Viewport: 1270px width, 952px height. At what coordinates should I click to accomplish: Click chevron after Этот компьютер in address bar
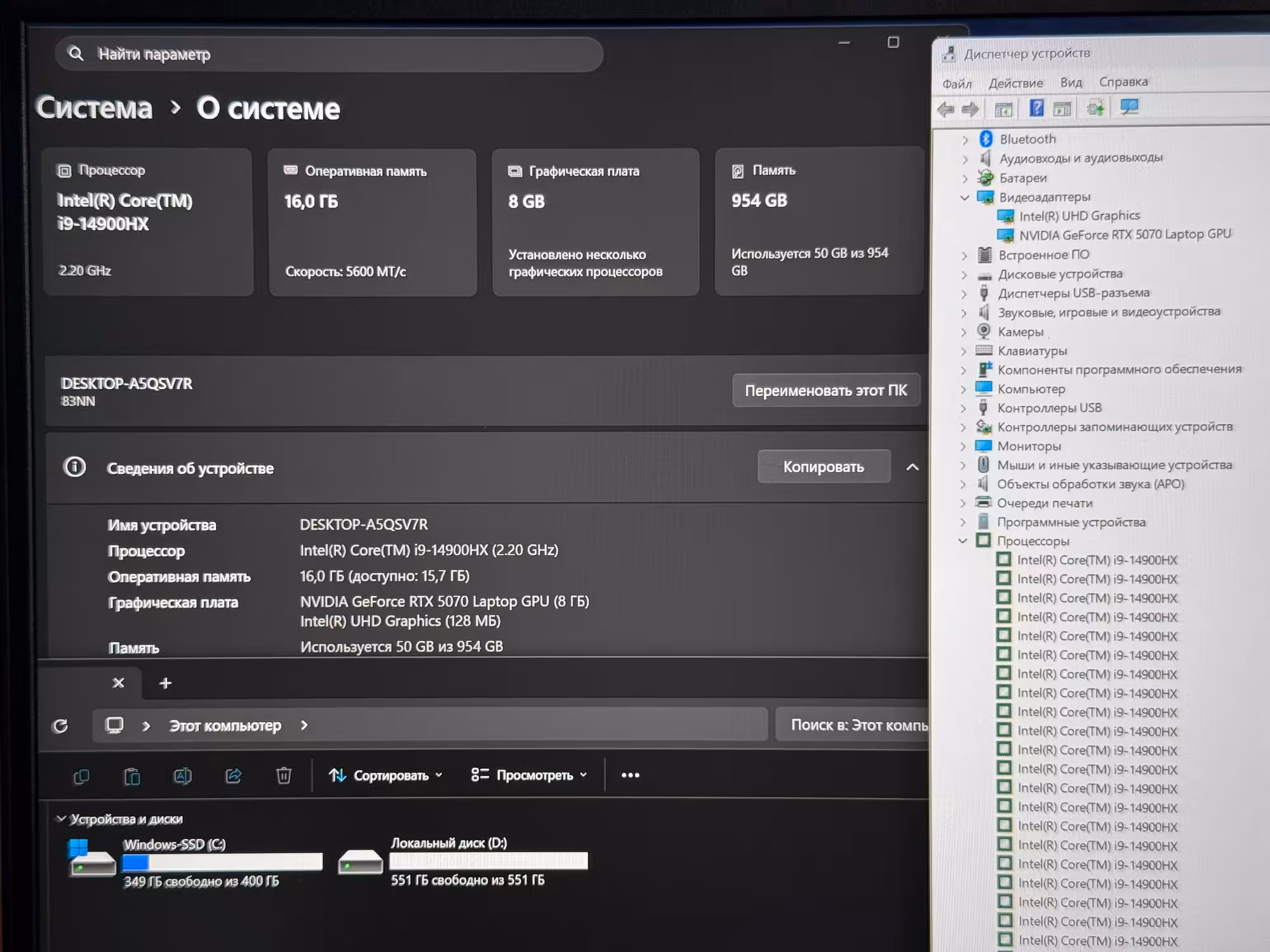(x=304, y=725)
